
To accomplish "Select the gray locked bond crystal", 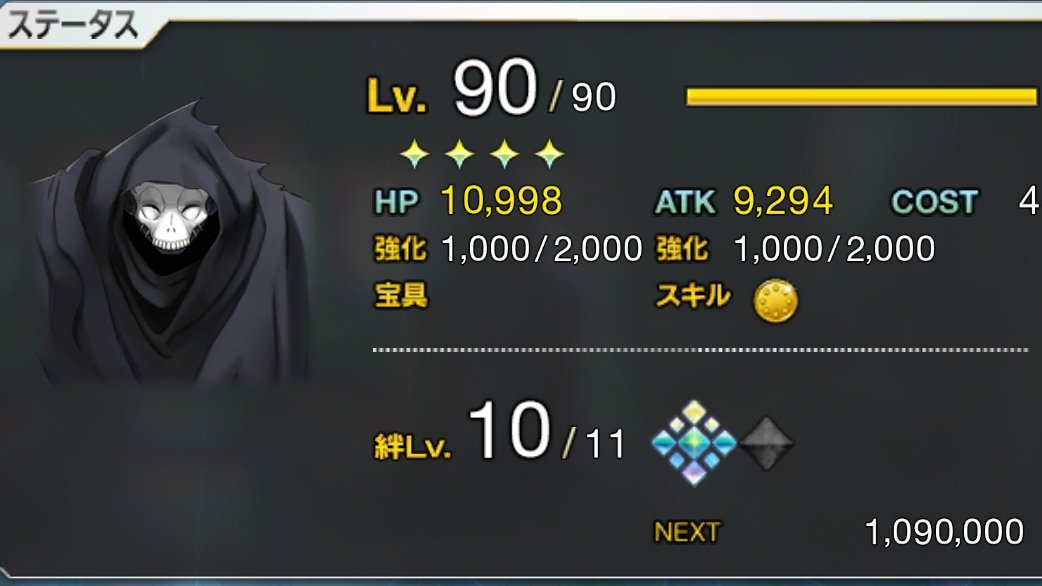I will pyautogui.click(x=766, y=444).
